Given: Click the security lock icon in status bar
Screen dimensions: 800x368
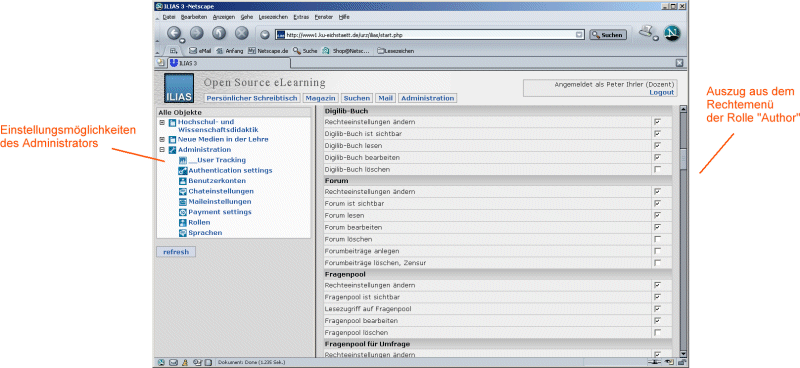Looking at the screenshot, I should coord(681,363).
